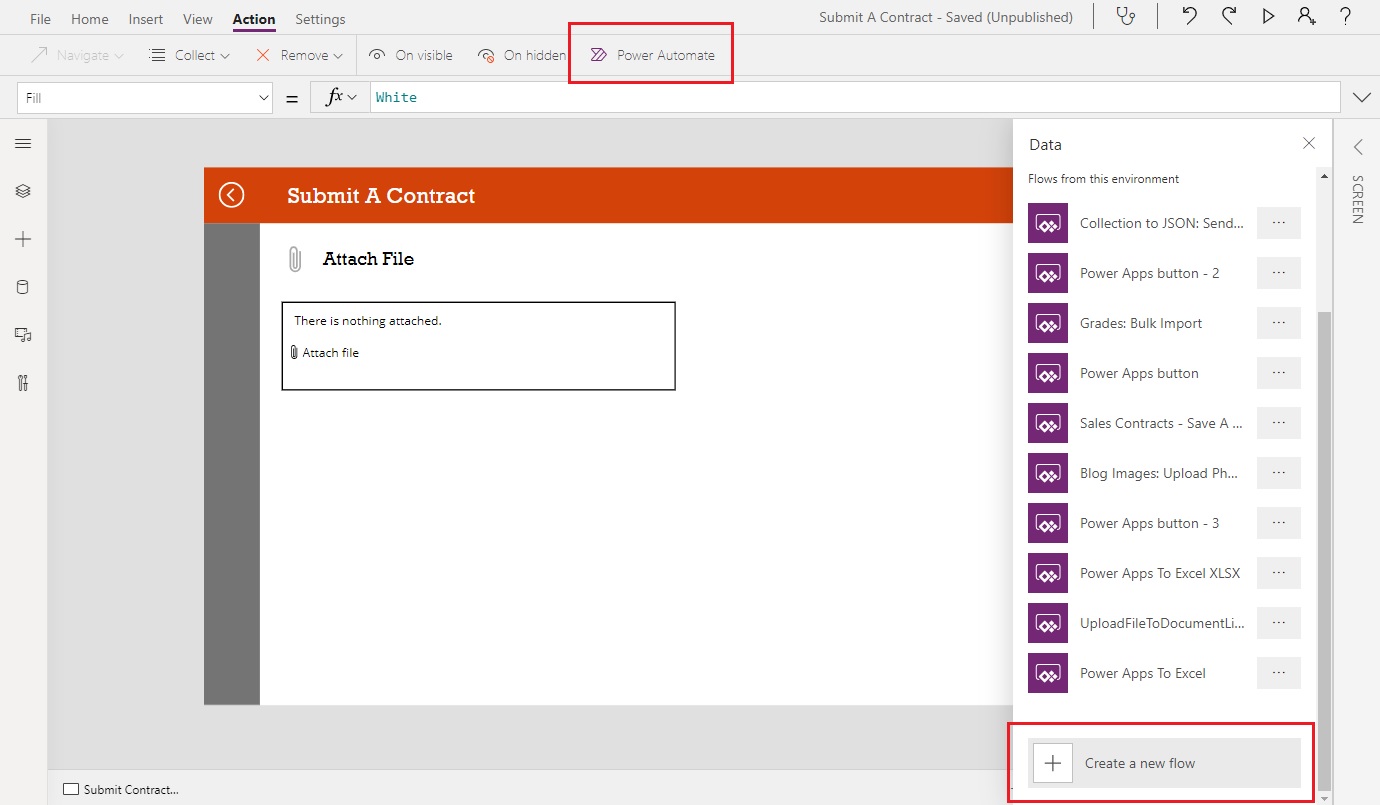Open the Collect dropdown
Image resolution: width=1380 pixels, height=805 pixels.
coord(189,55)
